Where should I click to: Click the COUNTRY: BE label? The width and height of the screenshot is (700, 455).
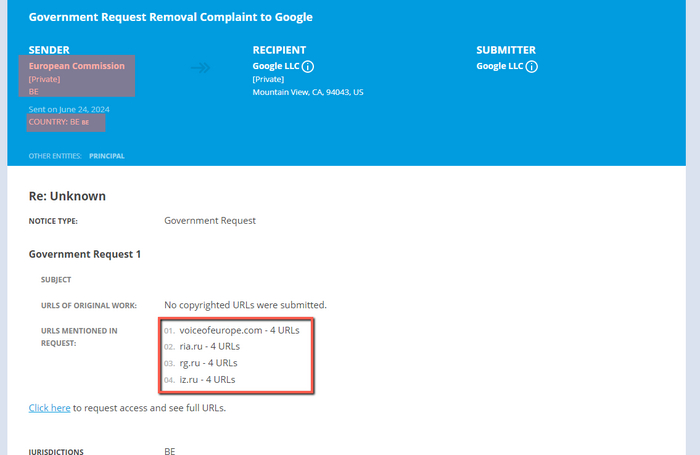[x=59, y=122]
